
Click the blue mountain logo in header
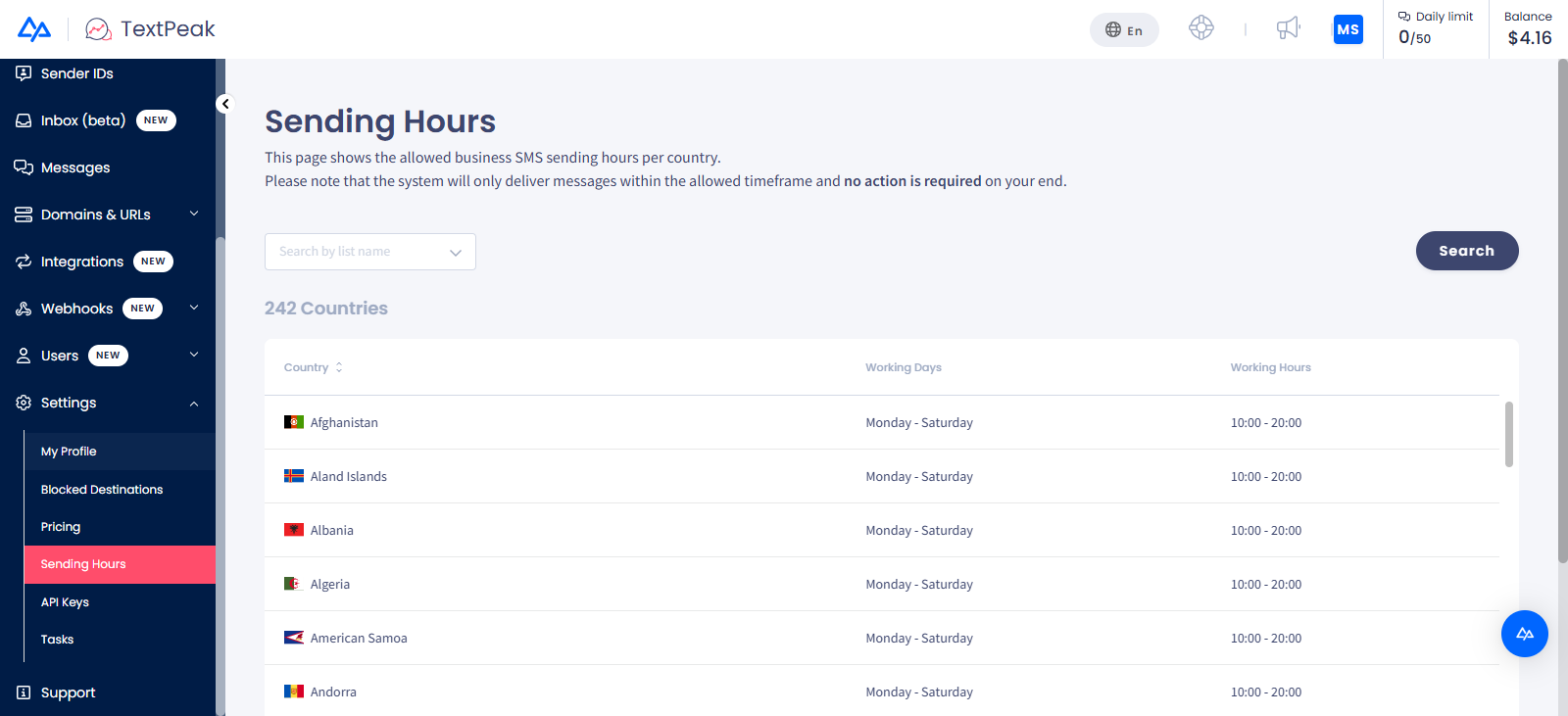point(34,29)
